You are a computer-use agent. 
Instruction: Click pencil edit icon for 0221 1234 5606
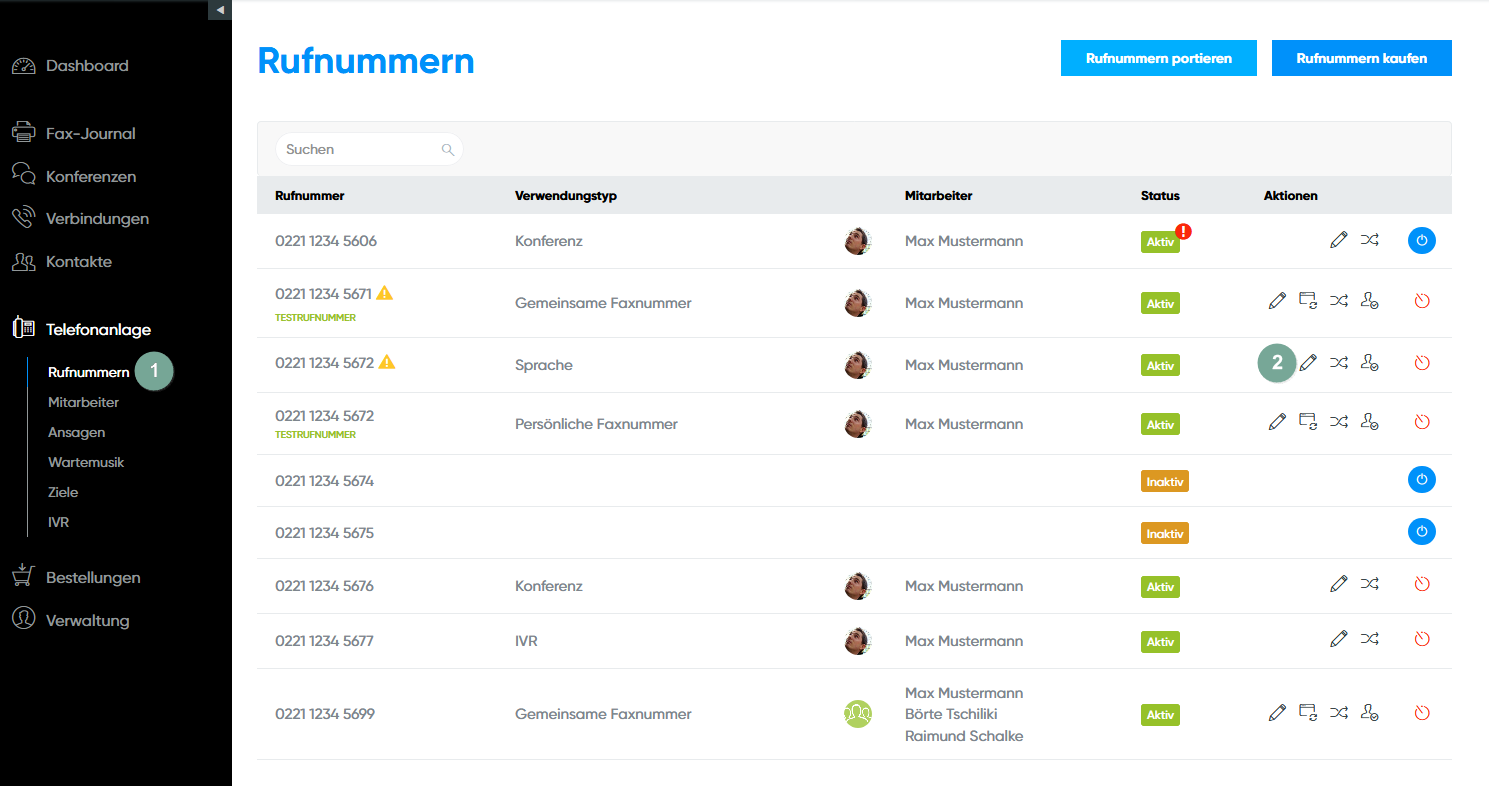1339,240
